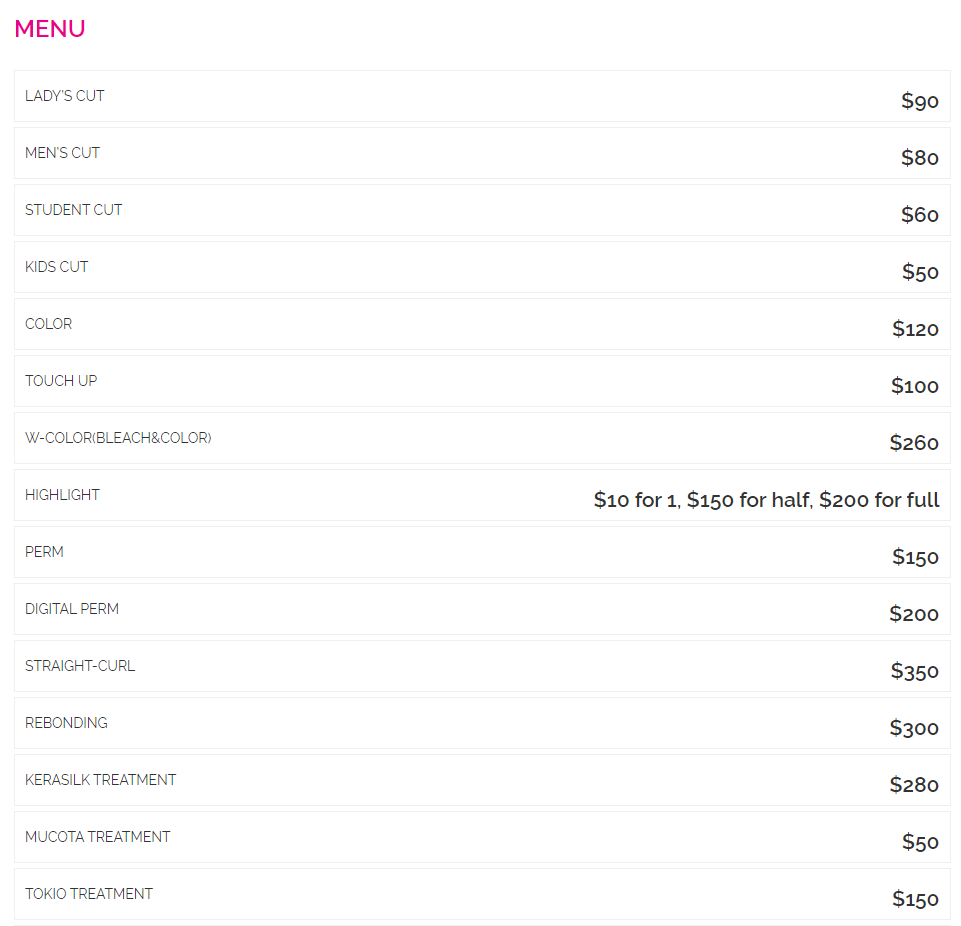Click the W-COLOR(BLEACH&COLOR) item
The height and width of the screenshot is (926, 961).
(118, 438)
